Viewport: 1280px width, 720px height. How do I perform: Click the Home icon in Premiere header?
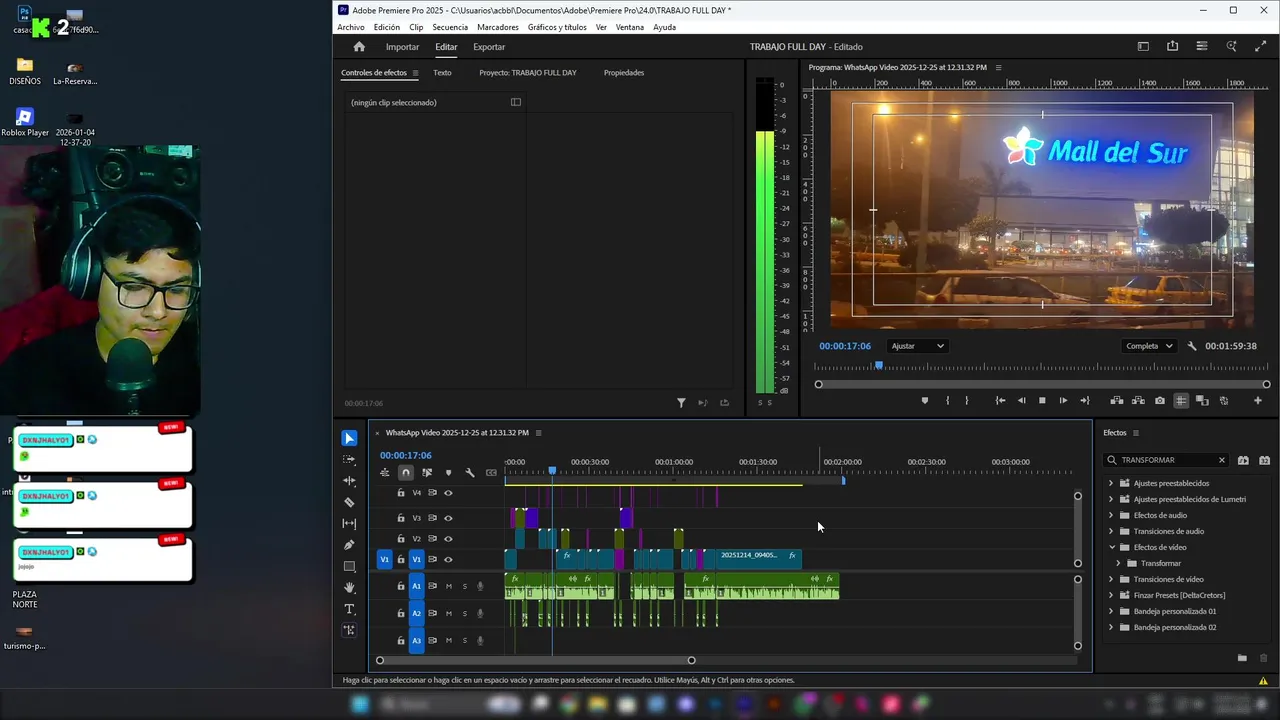coord(359,47)
